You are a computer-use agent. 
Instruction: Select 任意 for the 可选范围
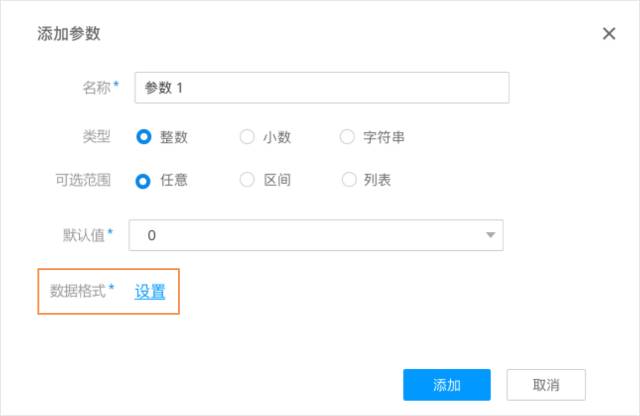143,181
